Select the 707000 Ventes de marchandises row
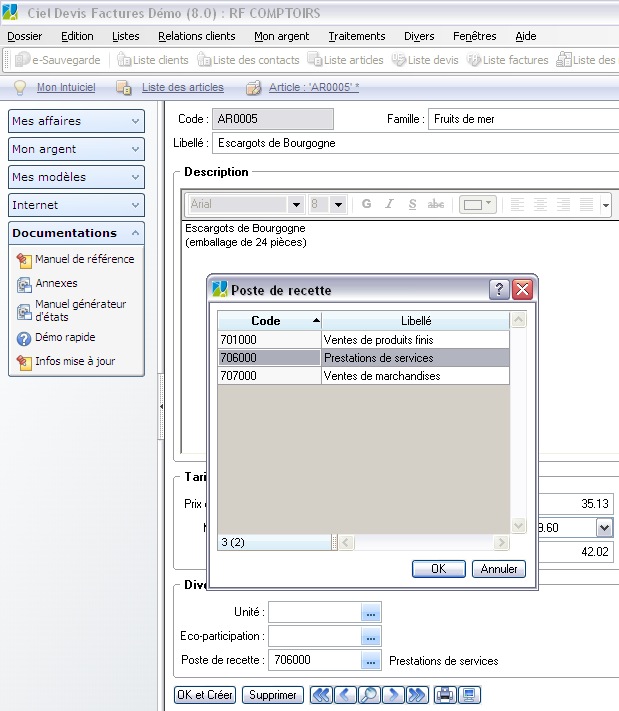The height and width of the screenshot is (711, 619). pos(364,376)
